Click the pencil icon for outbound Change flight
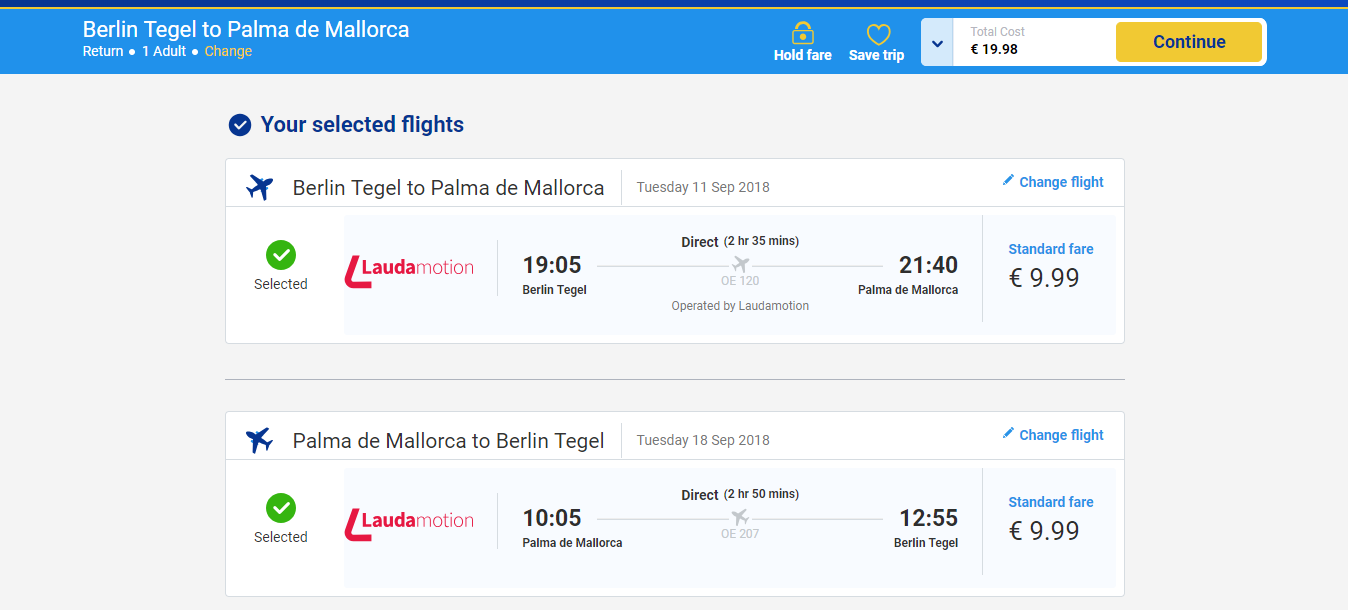1348x610 pixels. click(x=1008, y=181)
